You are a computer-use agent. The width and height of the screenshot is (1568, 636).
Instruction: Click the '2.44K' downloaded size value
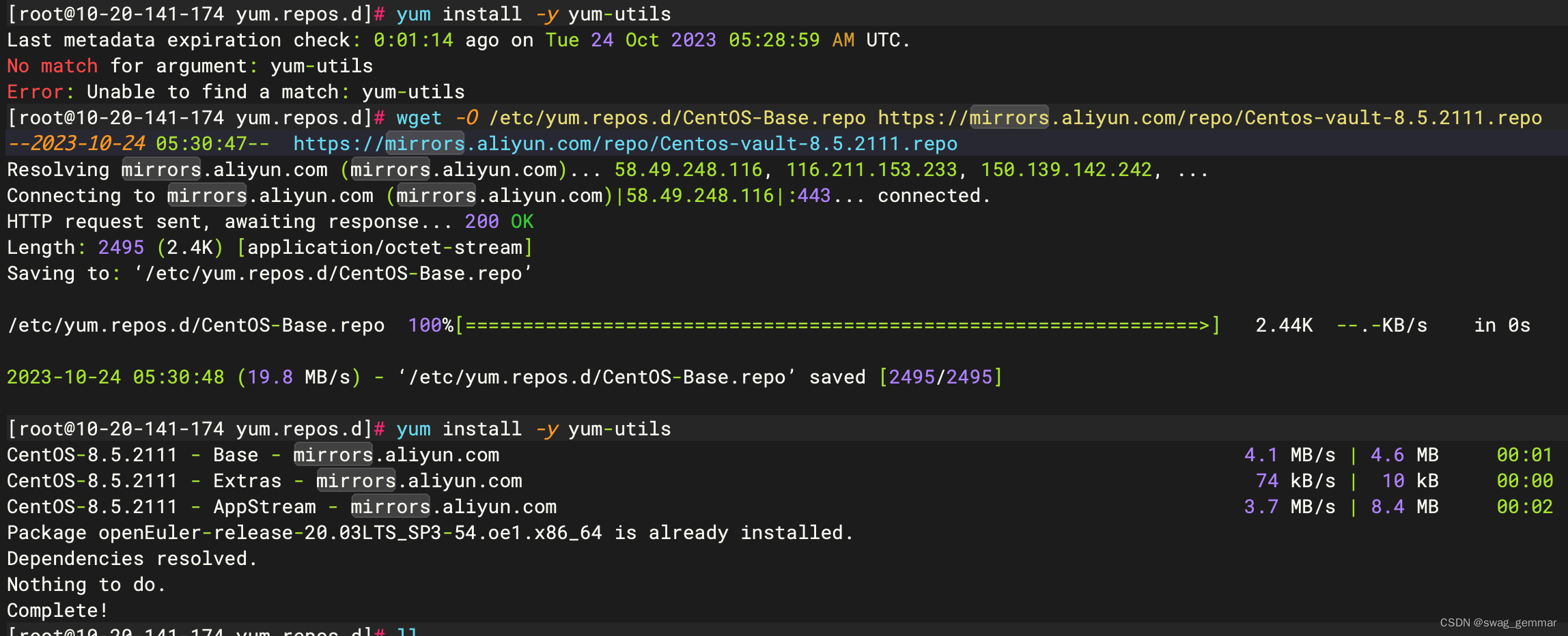(x=1284, y=325)
